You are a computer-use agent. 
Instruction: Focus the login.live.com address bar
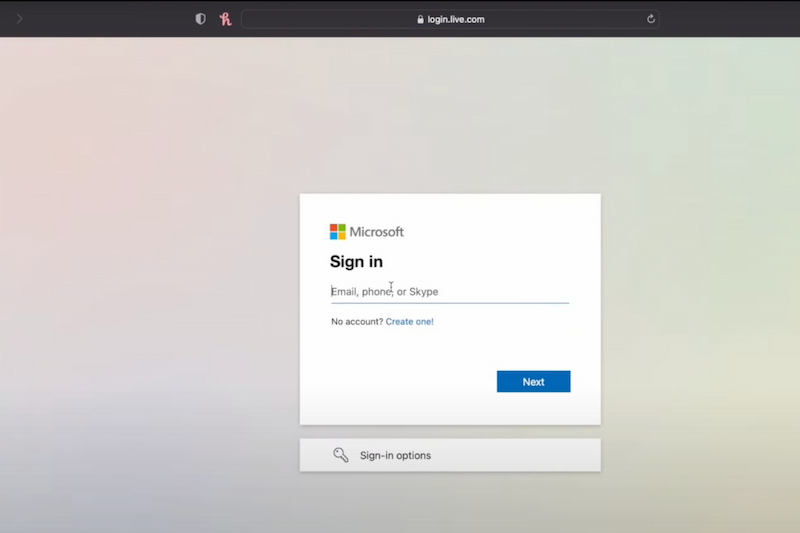pyautogui.click(x=450, y=19)
